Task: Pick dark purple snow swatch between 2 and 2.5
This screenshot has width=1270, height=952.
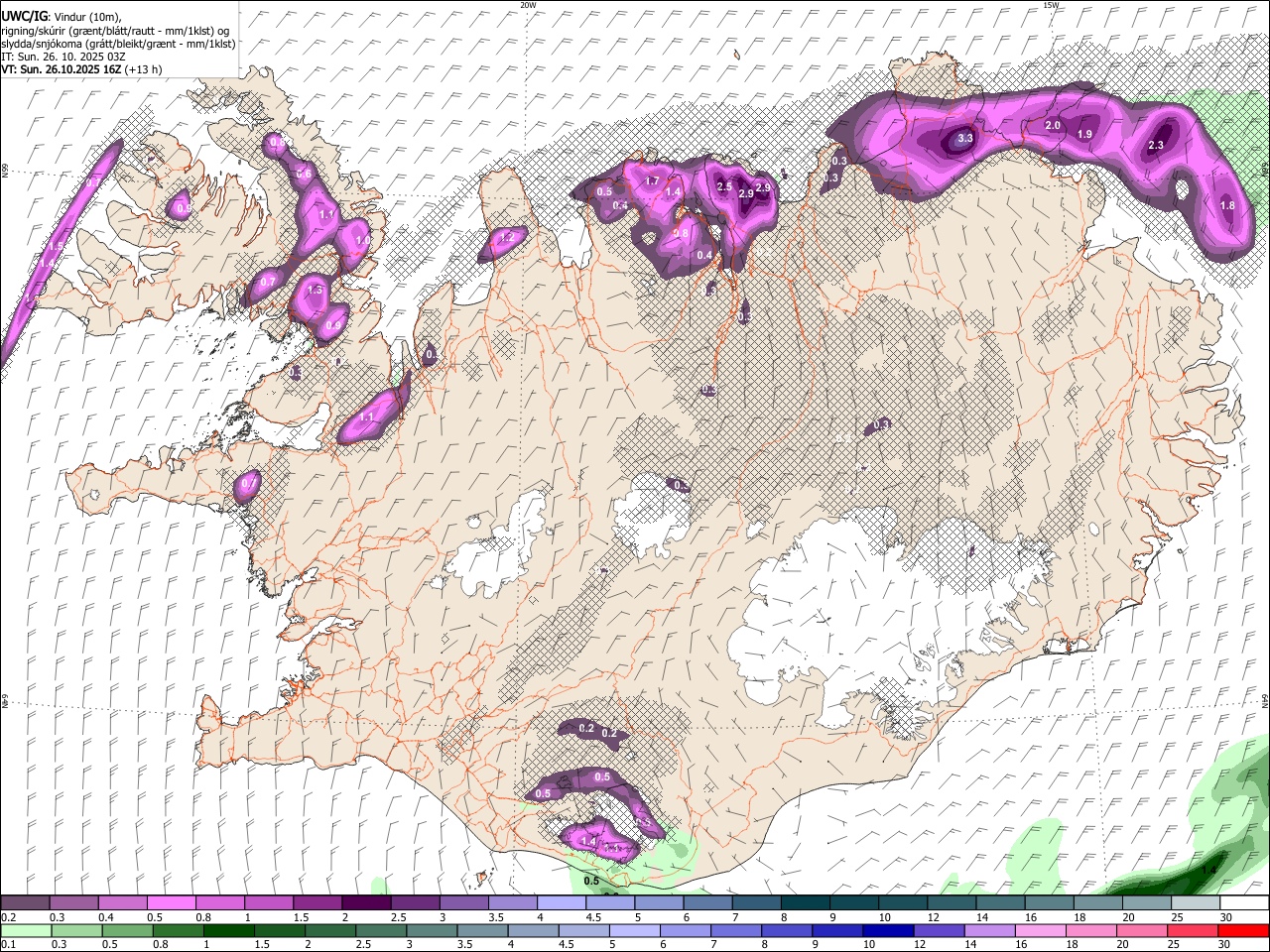Action: (366, 903)
